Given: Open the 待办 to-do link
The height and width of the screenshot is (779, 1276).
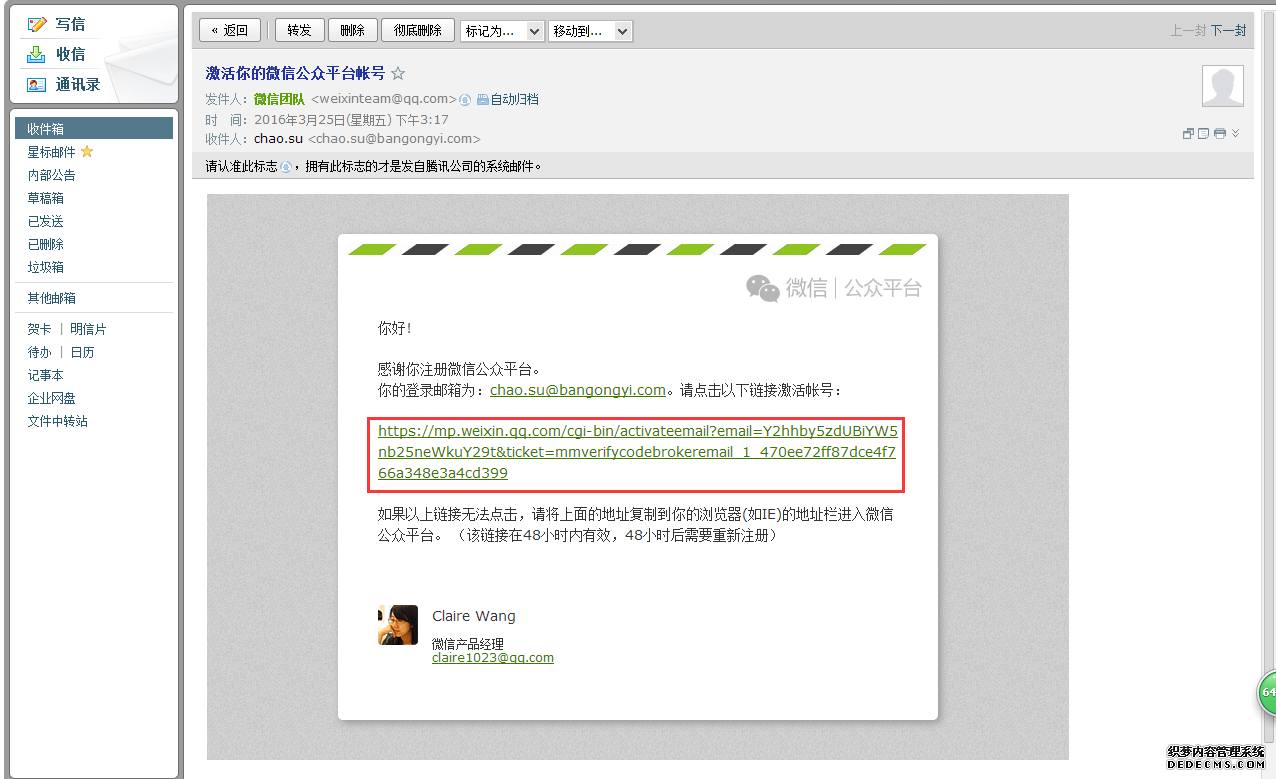Looking at the screenshot, I should (x=39, y=352).
